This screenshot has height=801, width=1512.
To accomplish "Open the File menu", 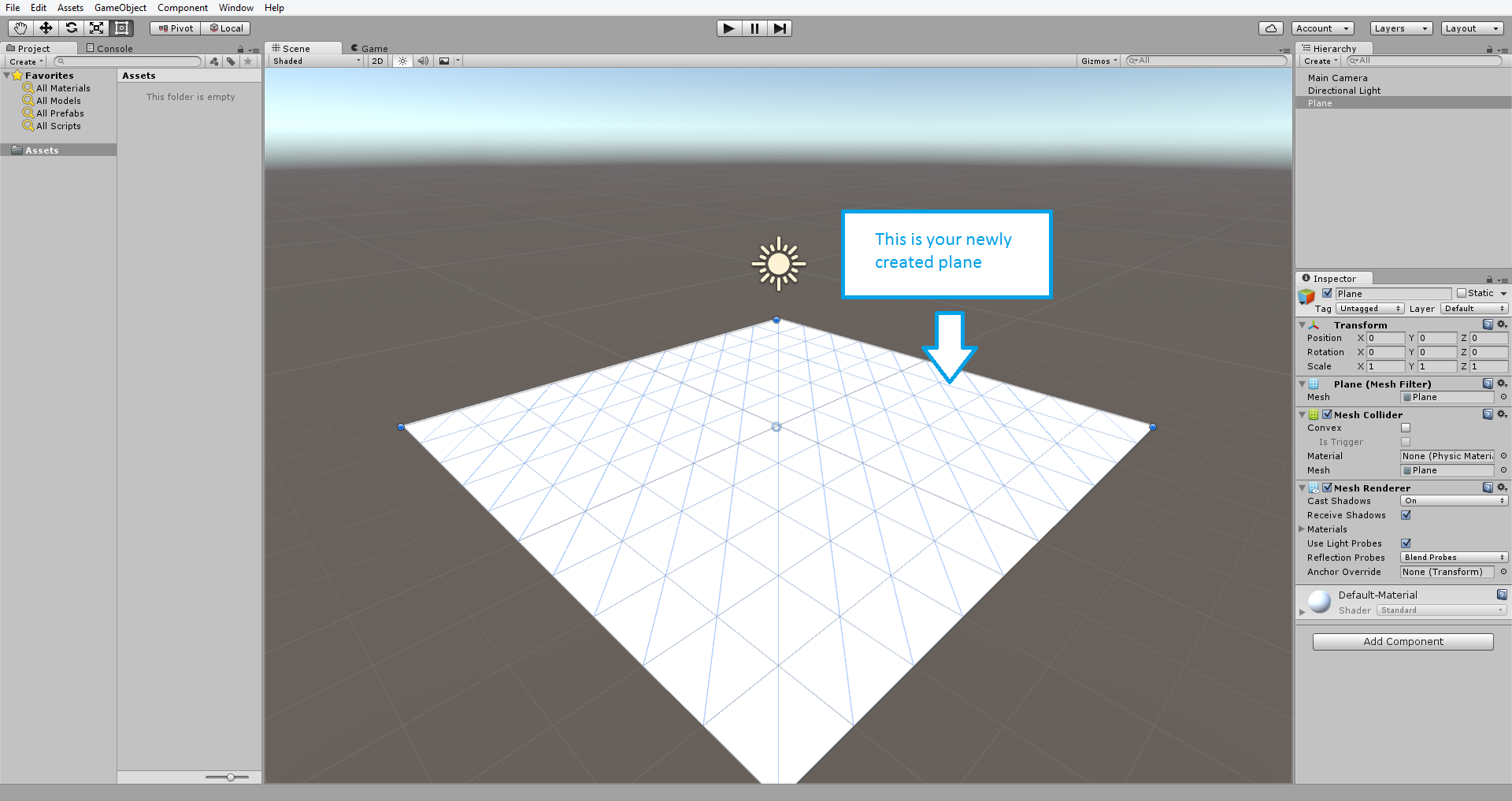I will coord(13,8).
